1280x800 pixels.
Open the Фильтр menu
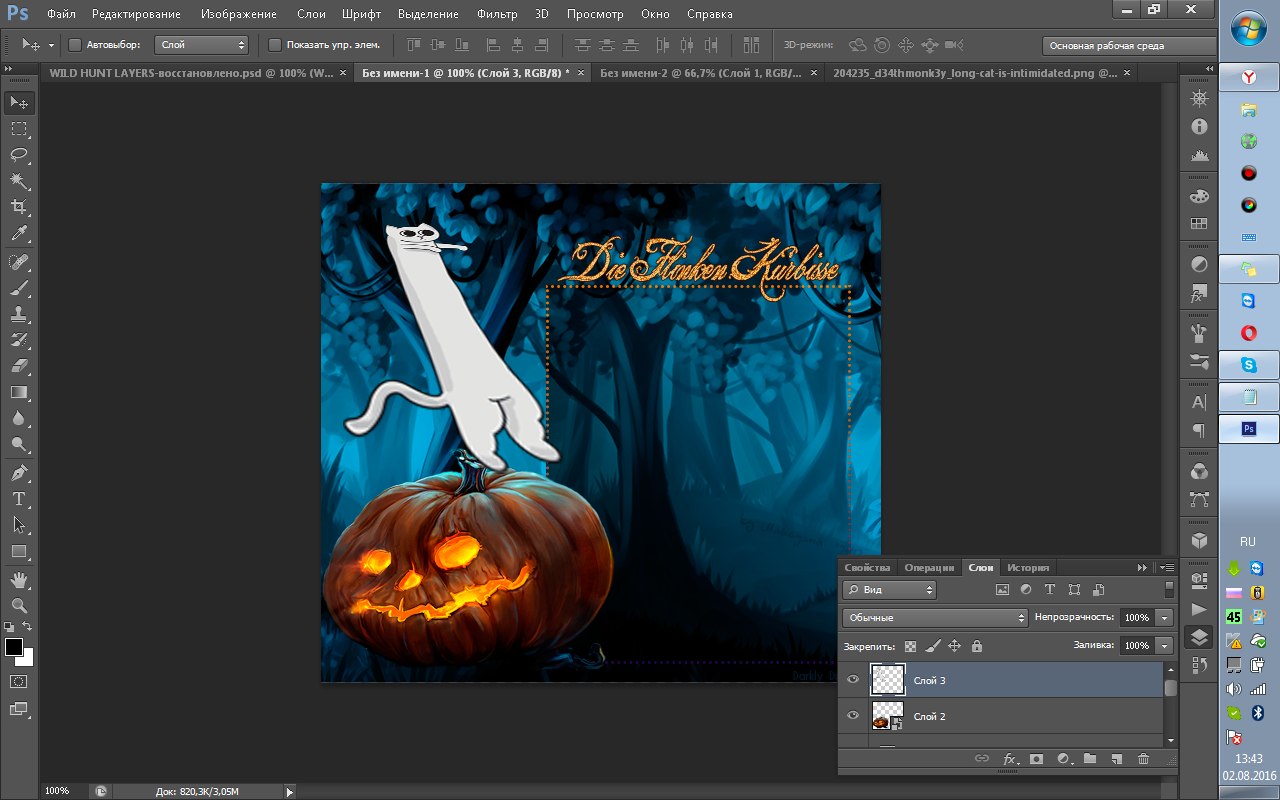(x=497, y=14)
